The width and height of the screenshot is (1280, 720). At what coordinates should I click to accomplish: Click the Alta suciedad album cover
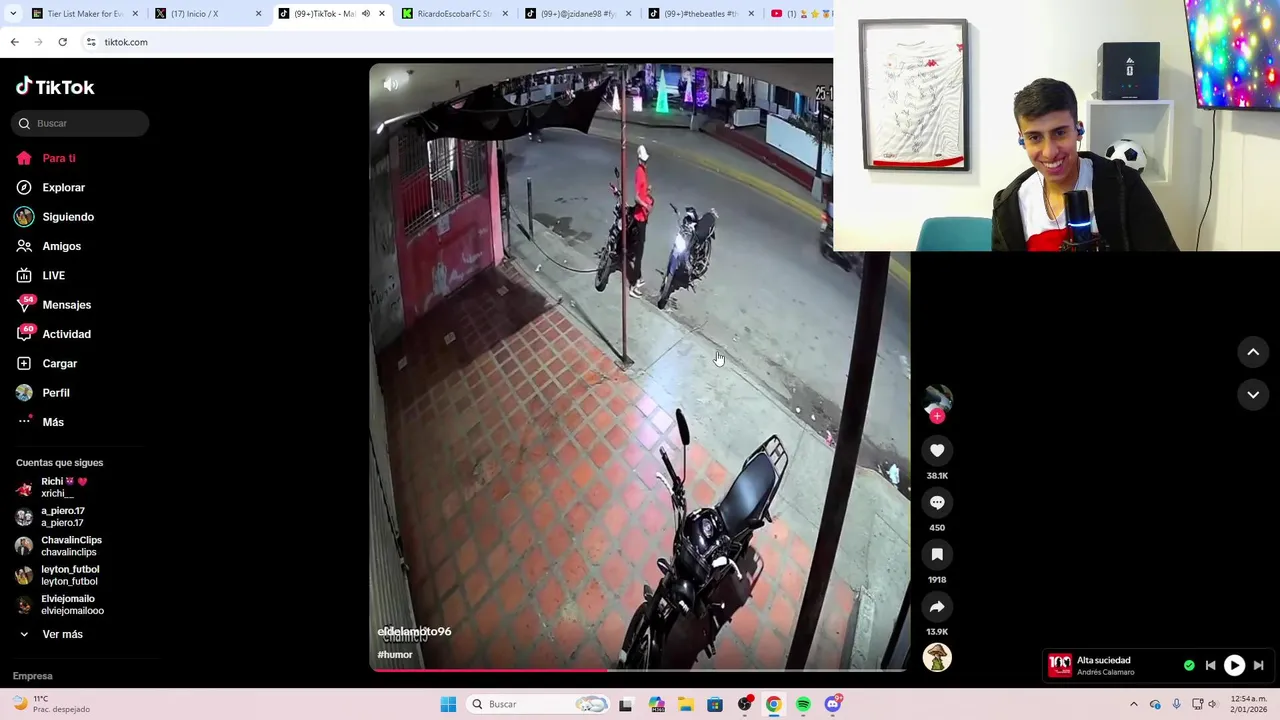point(1060,665)
